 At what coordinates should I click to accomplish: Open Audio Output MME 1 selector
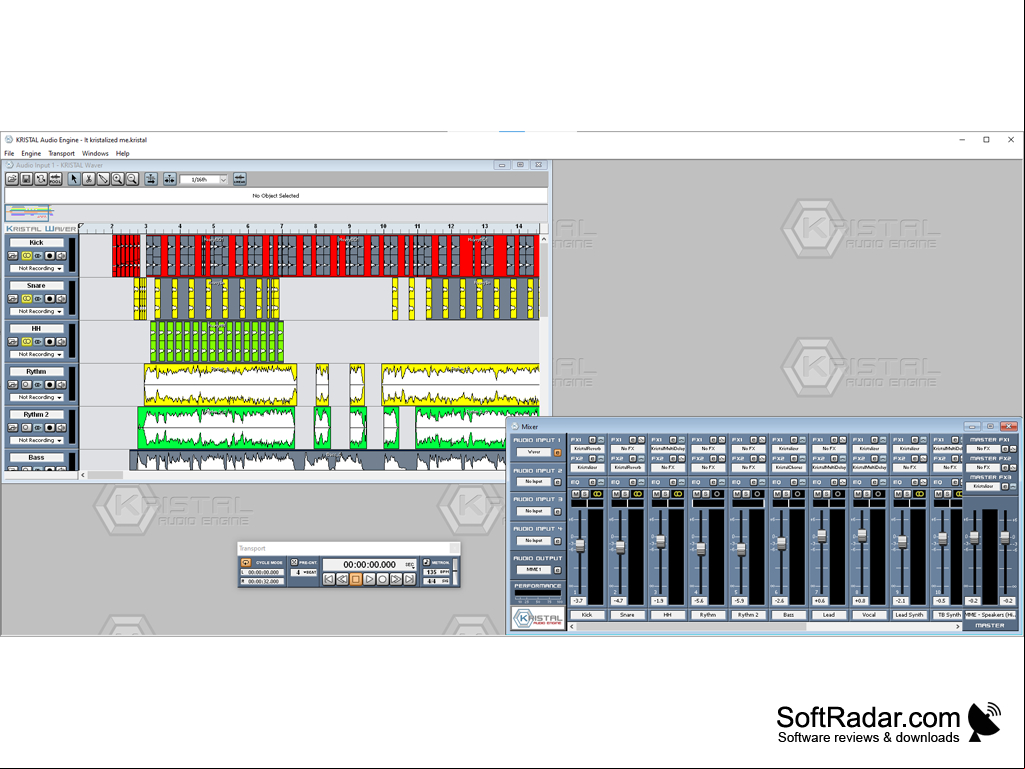click(x=533, y=570)
